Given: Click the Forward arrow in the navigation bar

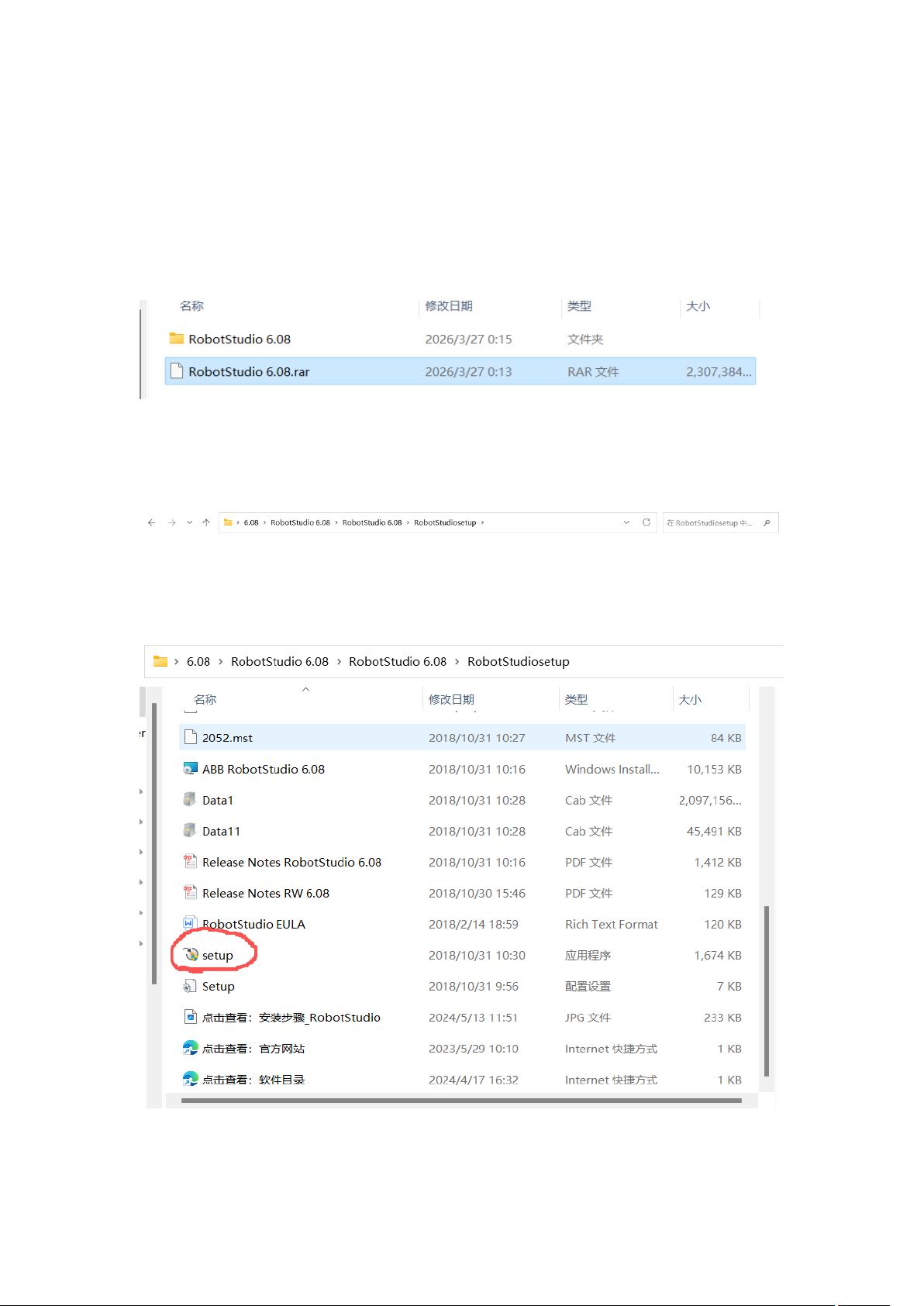Looking at the screenshot, I should click(172, 522).
